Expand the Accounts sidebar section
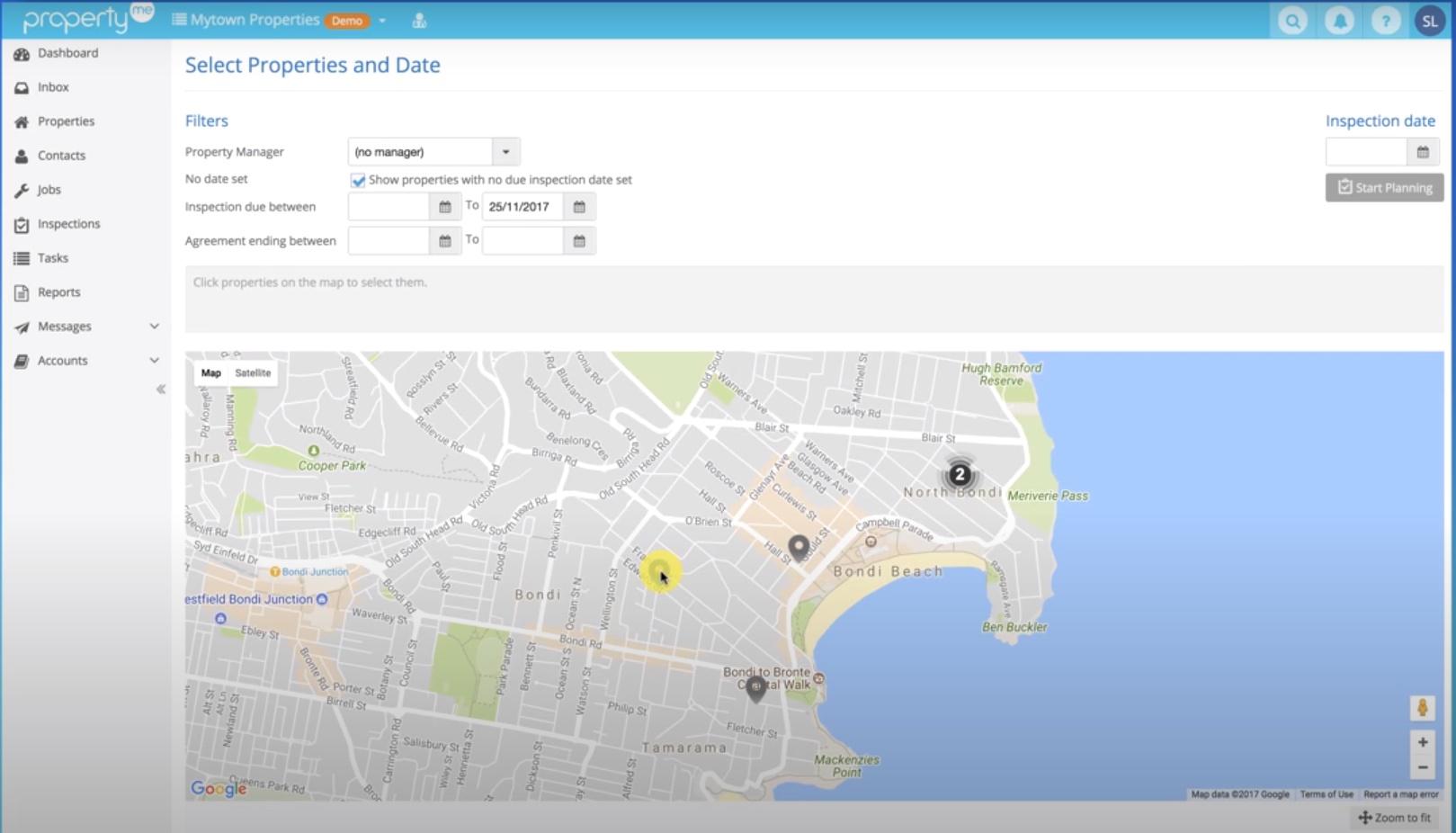Viewport: 1456px width, 833px height. pyautogui.click(x=63, y=360)
